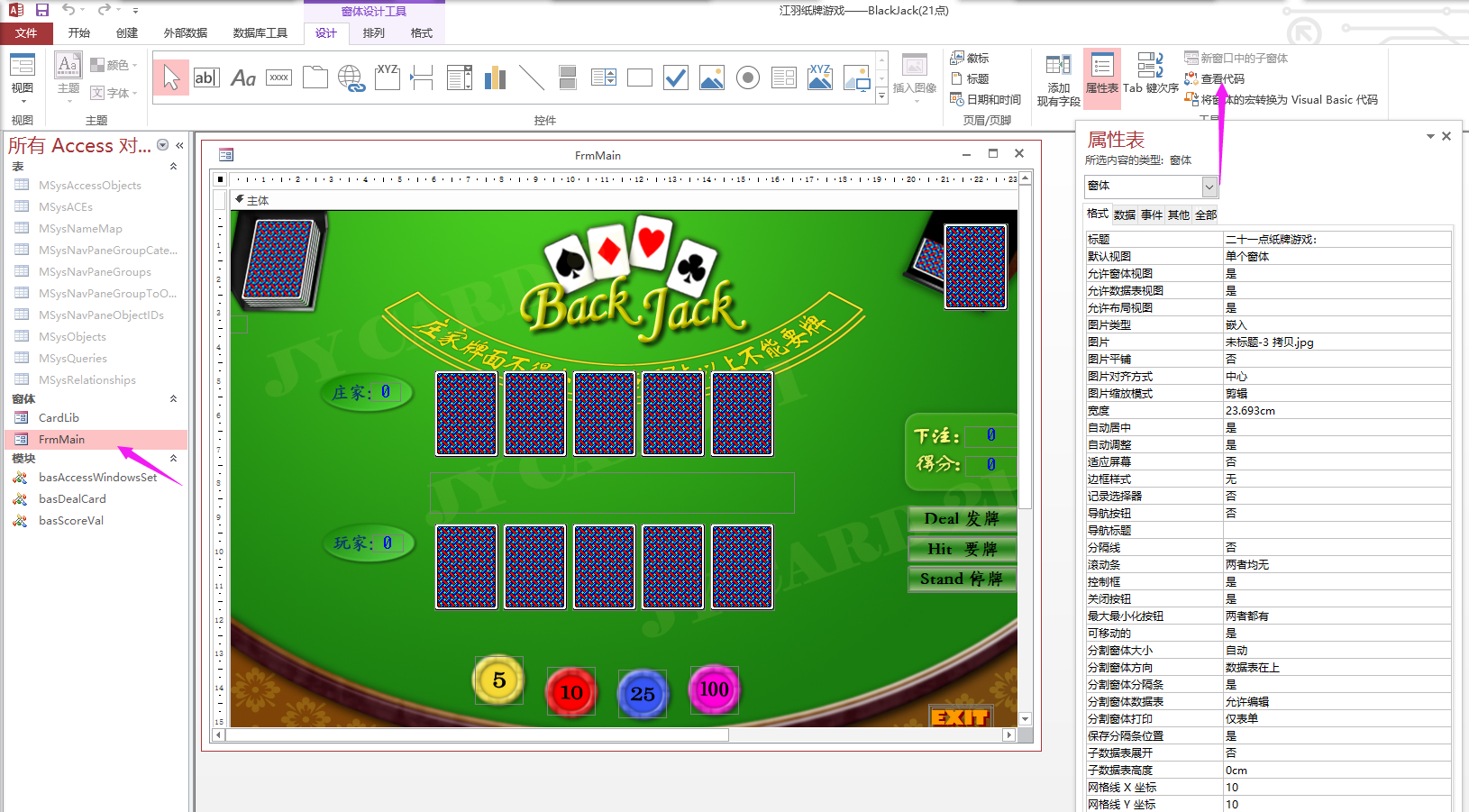Choose the Subform/Subreport control
The height and width of the screenshot is (812, 1469).
(x=784, y=78)
